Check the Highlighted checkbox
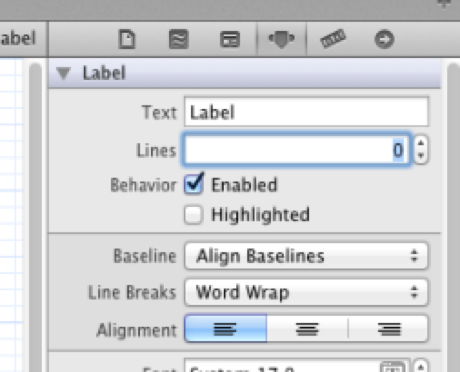The image size is (460, 372). point(193,214)
